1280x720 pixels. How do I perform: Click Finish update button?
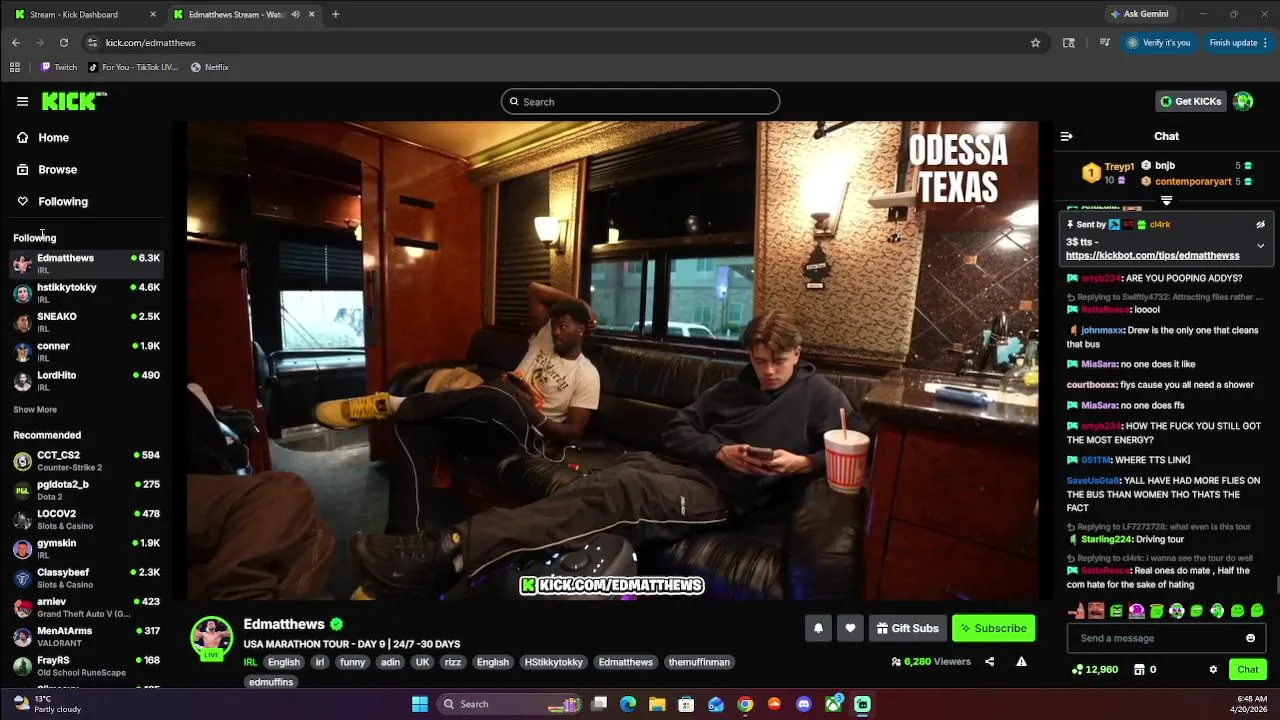click(1238, 43)
